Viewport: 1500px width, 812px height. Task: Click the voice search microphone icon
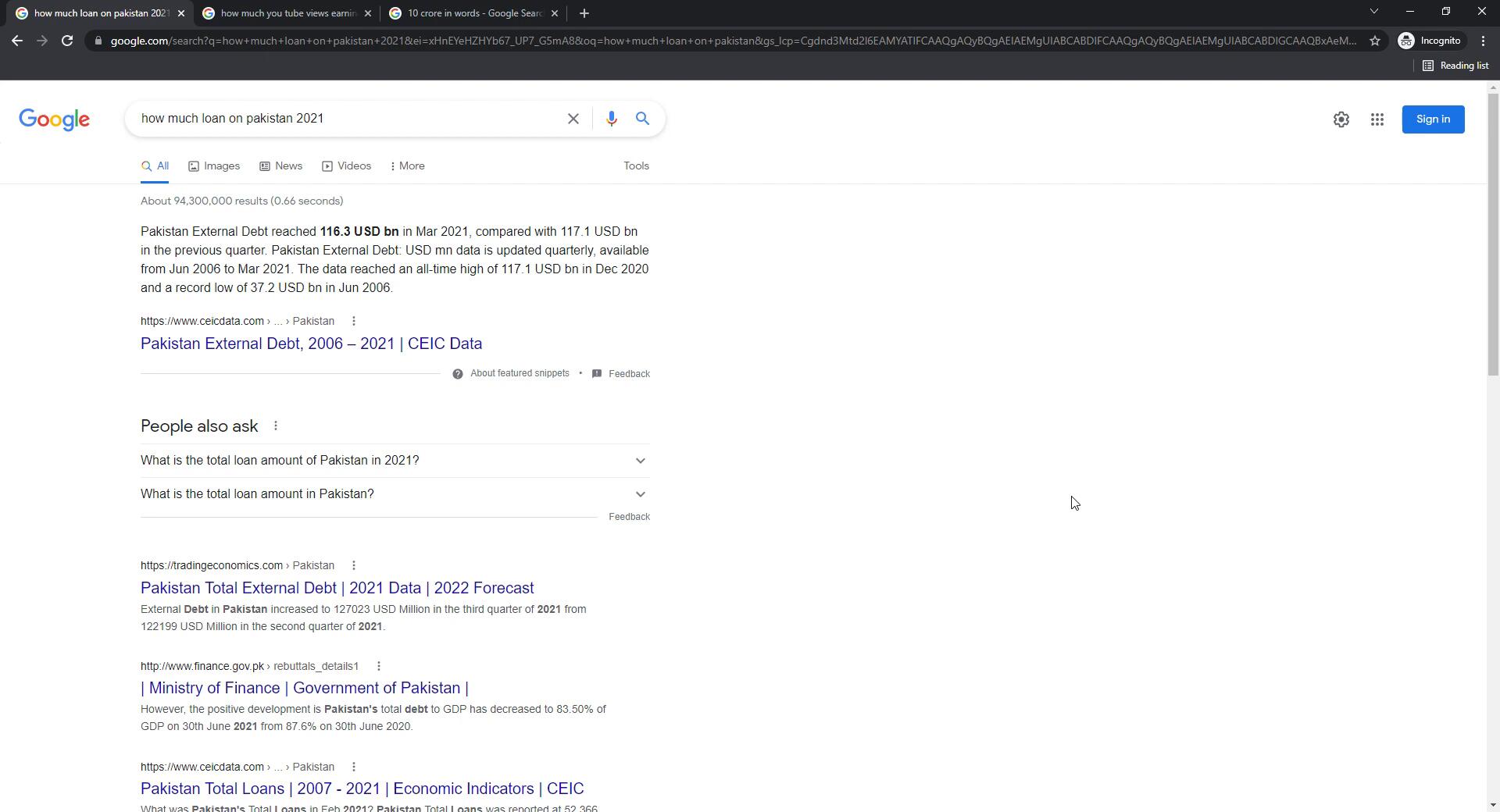pos(611,119)
